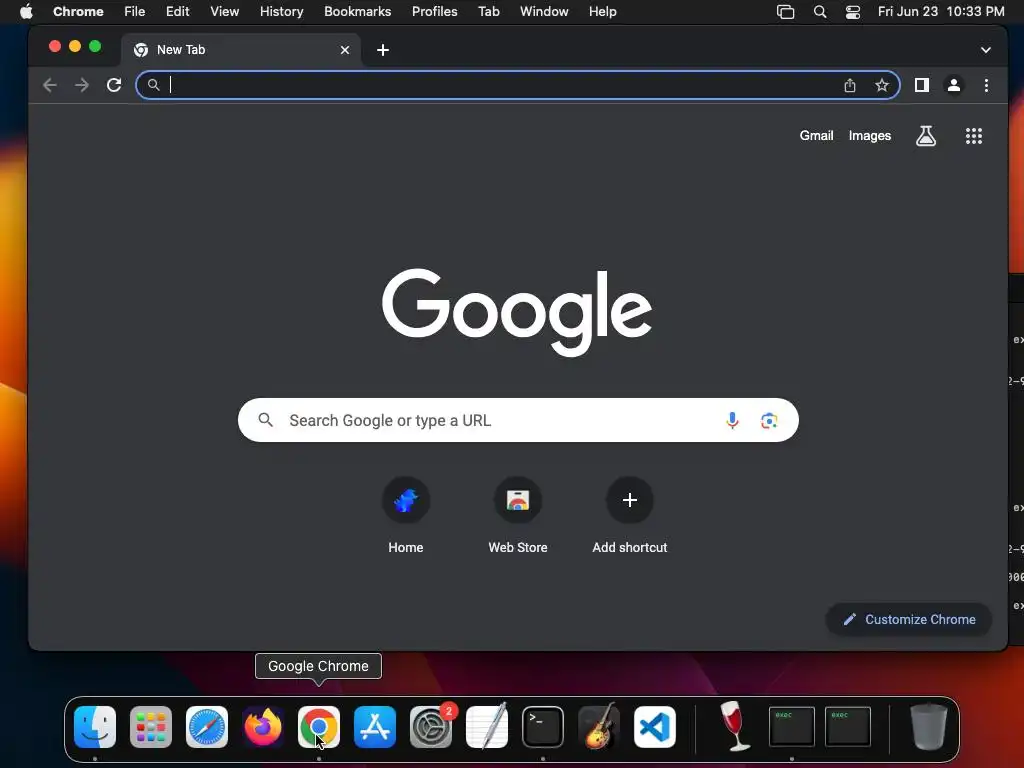Open Spotlight search in menu bar

pyautogui.click(x=820, y=12)
